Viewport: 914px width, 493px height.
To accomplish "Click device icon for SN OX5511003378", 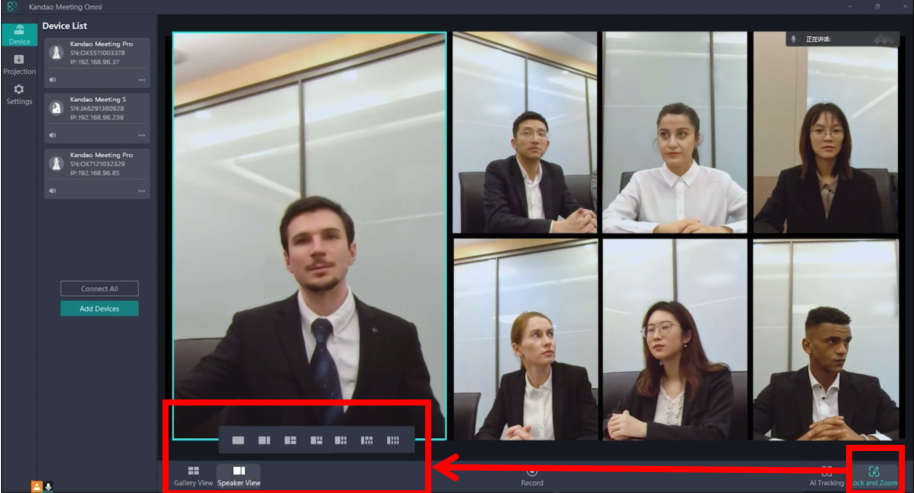I will (56, 52).
